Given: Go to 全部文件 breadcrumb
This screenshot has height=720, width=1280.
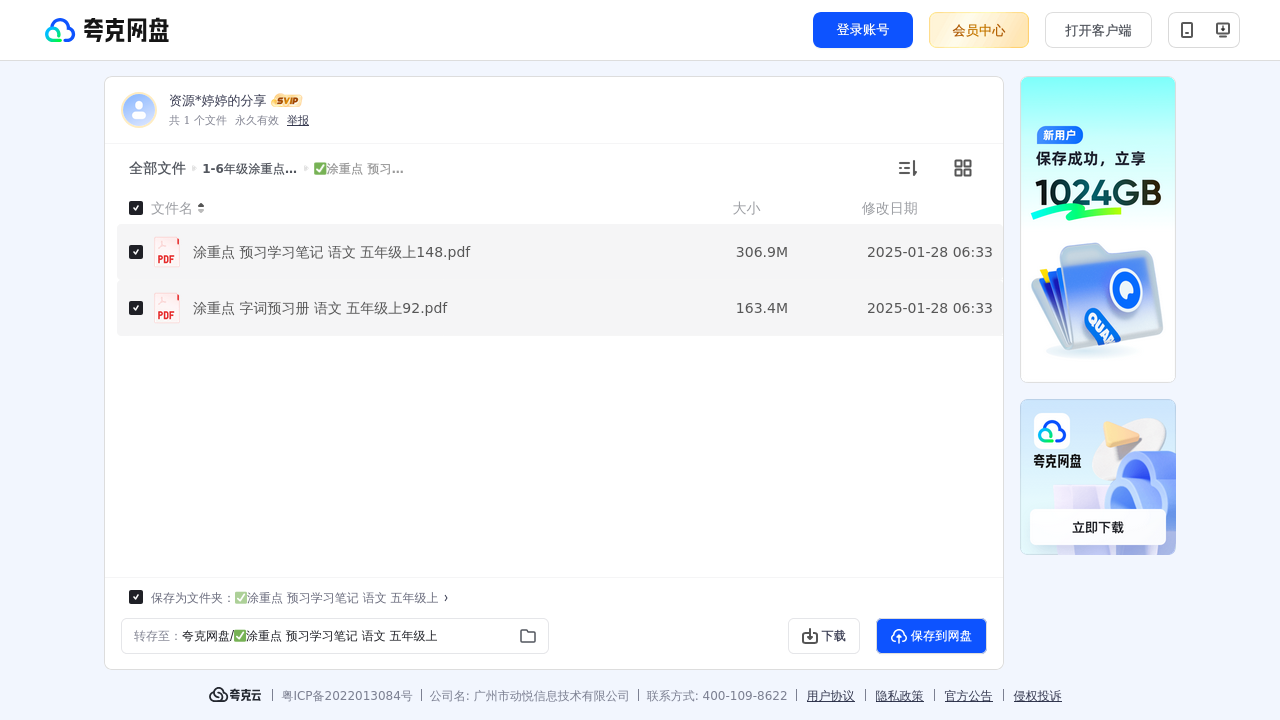Looking at the screenshot, I should [x=157, y=168].
